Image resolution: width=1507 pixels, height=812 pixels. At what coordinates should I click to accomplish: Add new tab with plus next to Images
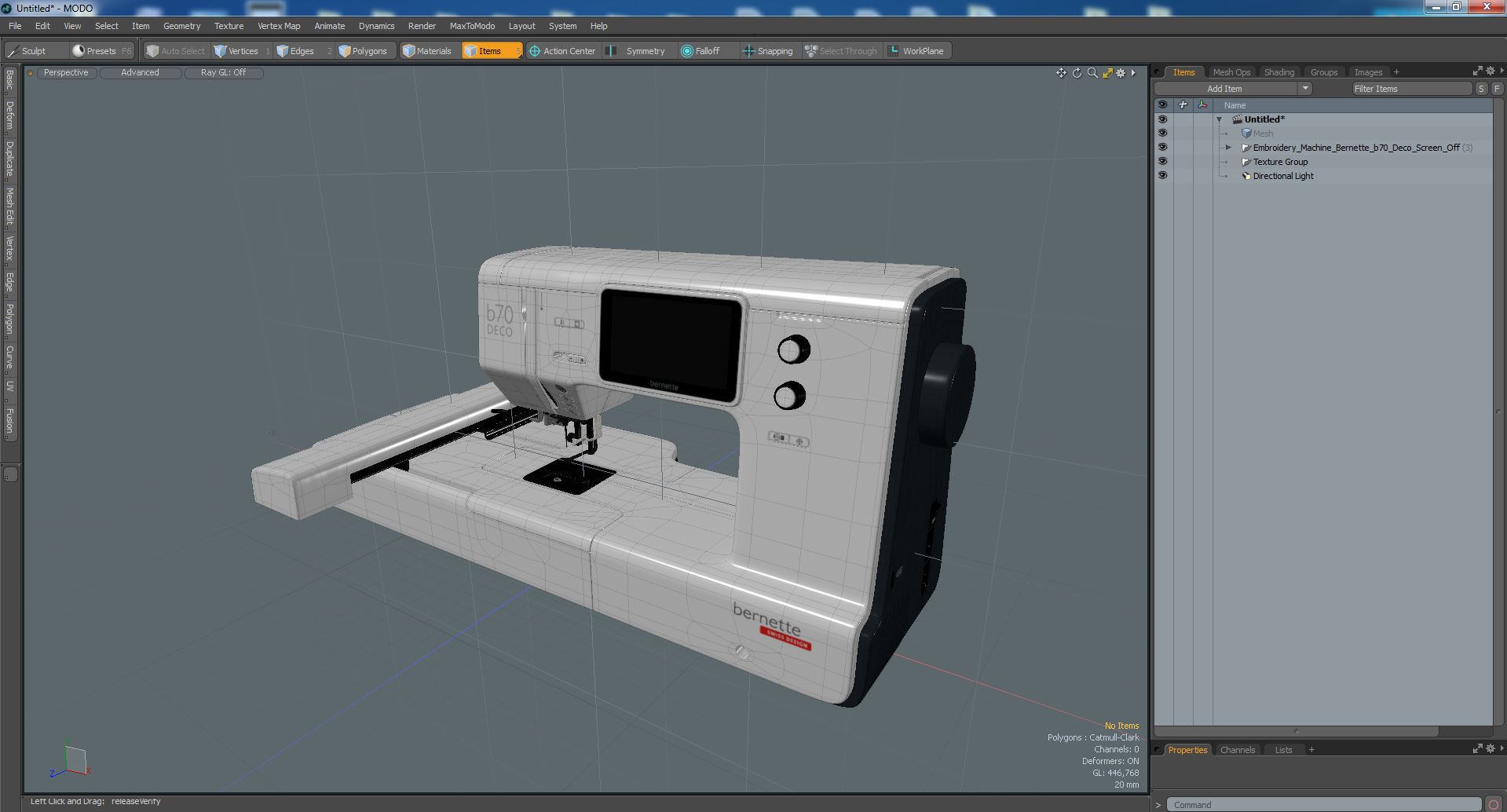point(1396,72)
